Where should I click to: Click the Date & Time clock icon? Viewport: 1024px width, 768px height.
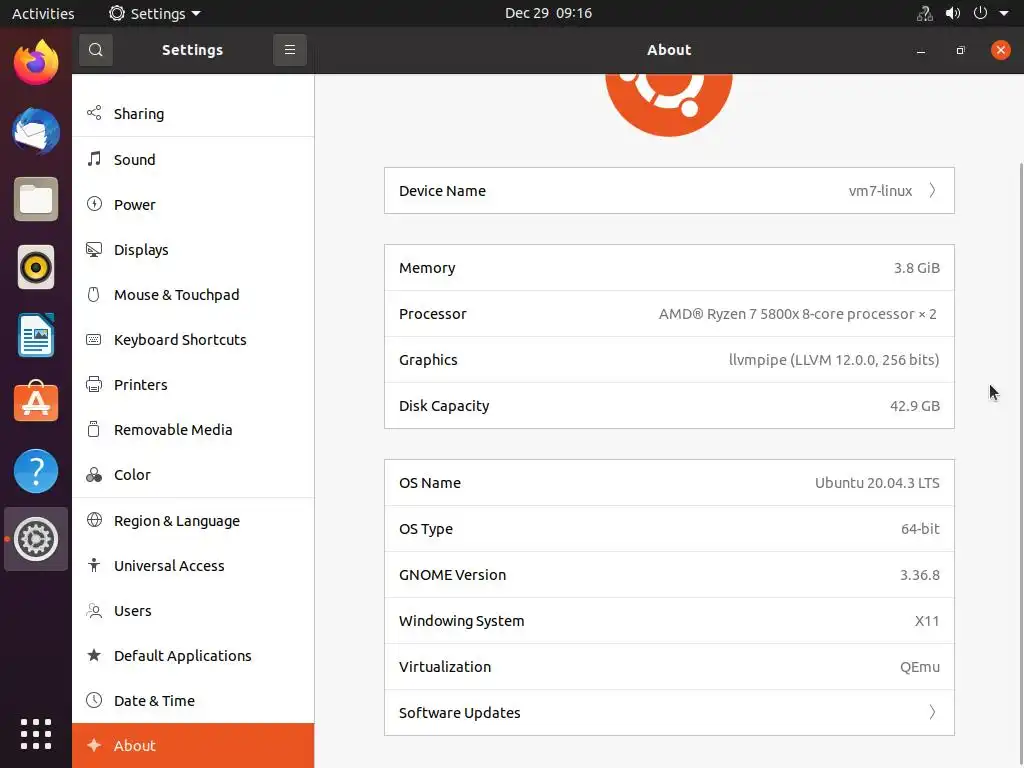point(94,700)
